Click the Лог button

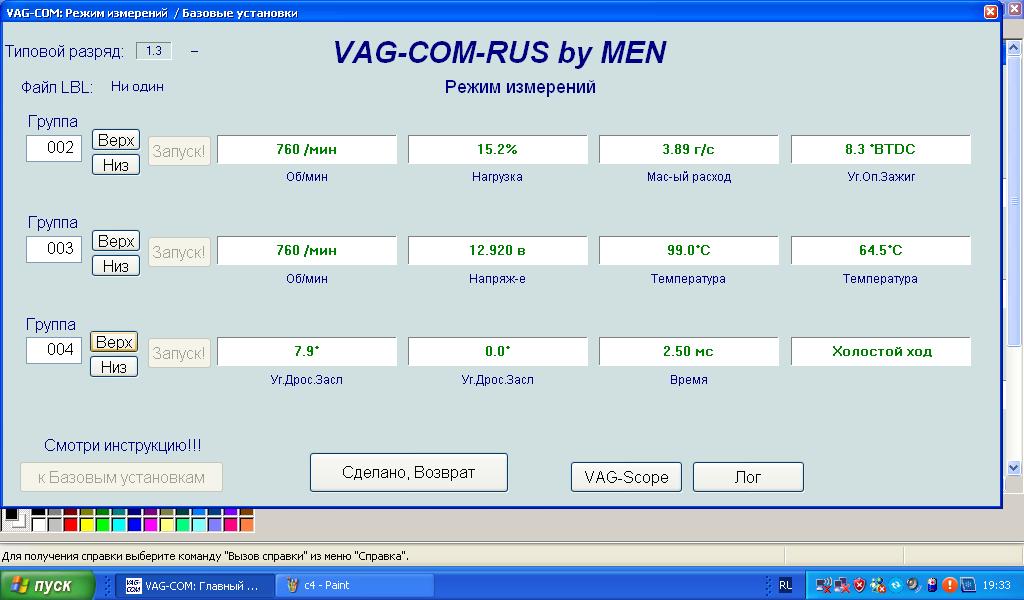(748, 477)
